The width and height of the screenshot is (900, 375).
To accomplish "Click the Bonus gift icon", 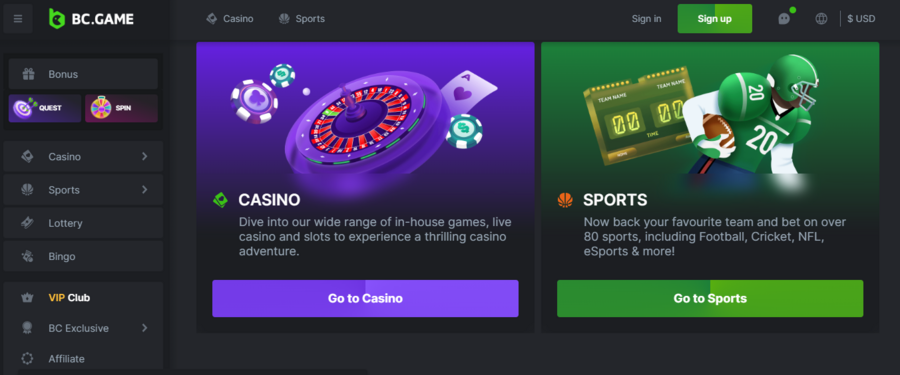I will pyautogui.click(x=28, y=74).
